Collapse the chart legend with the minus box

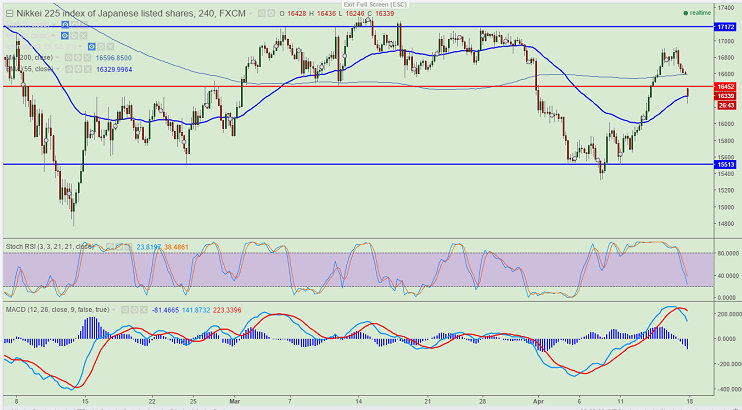pyautogui.click(x=9, y=14)
